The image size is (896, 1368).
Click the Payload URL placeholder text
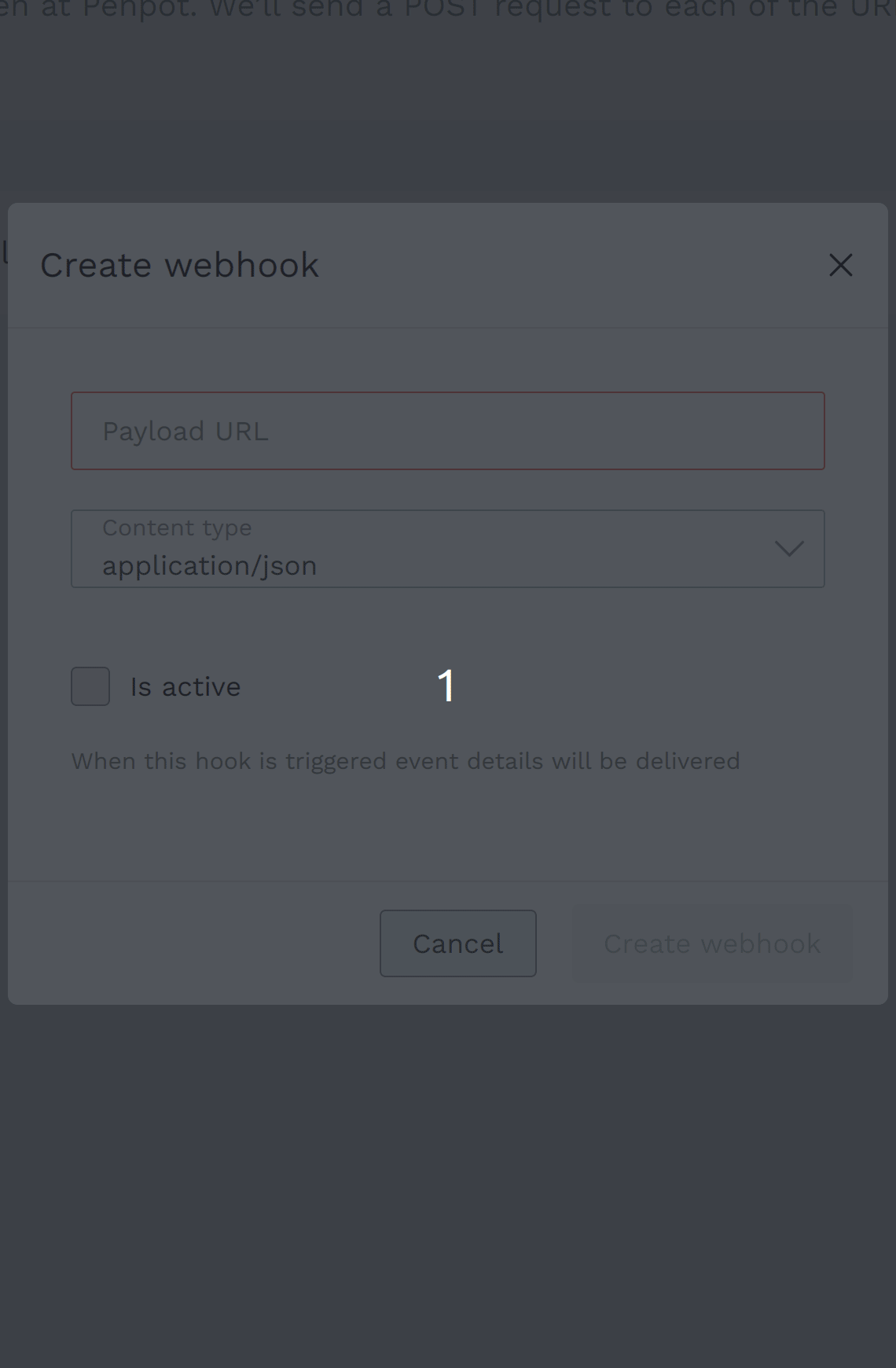pyautogui.click(x=185, y=431)
